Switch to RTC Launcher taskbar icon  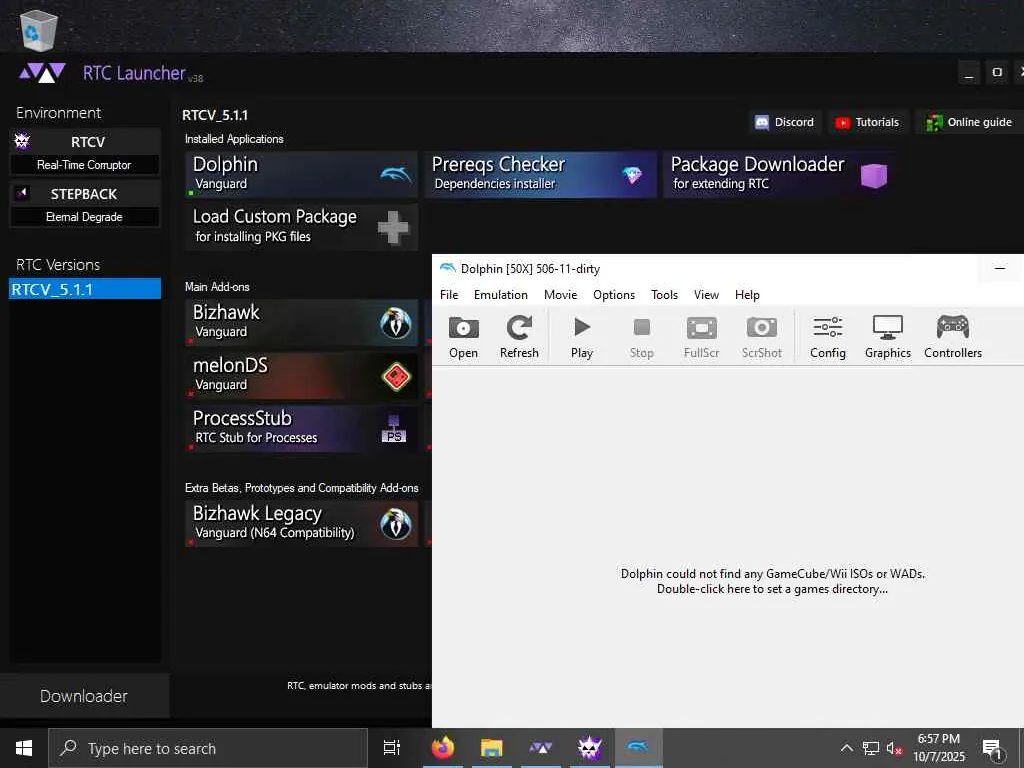coord(541,748)
